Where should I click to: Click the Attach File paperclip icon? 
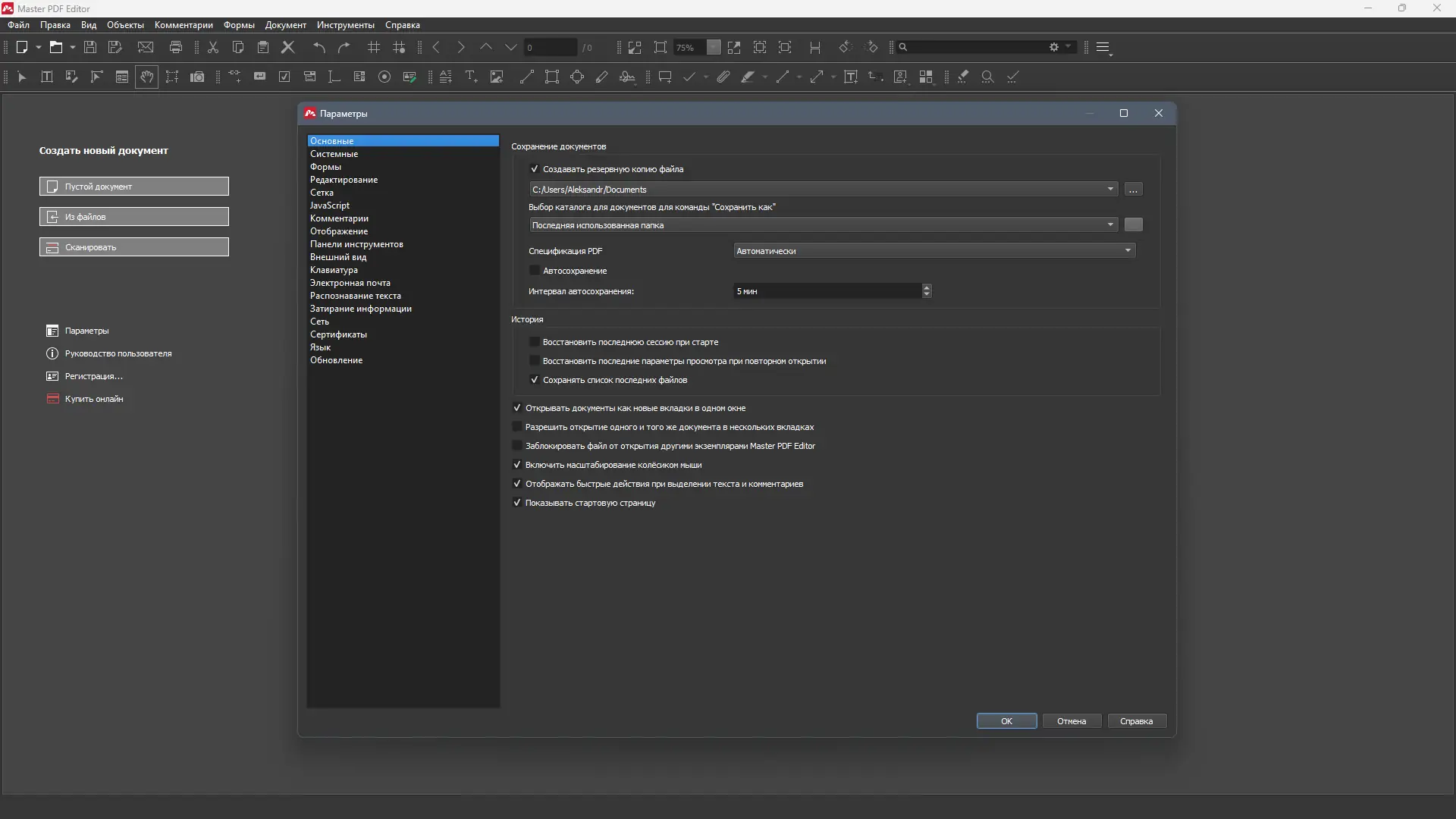(x=723, y=77)
